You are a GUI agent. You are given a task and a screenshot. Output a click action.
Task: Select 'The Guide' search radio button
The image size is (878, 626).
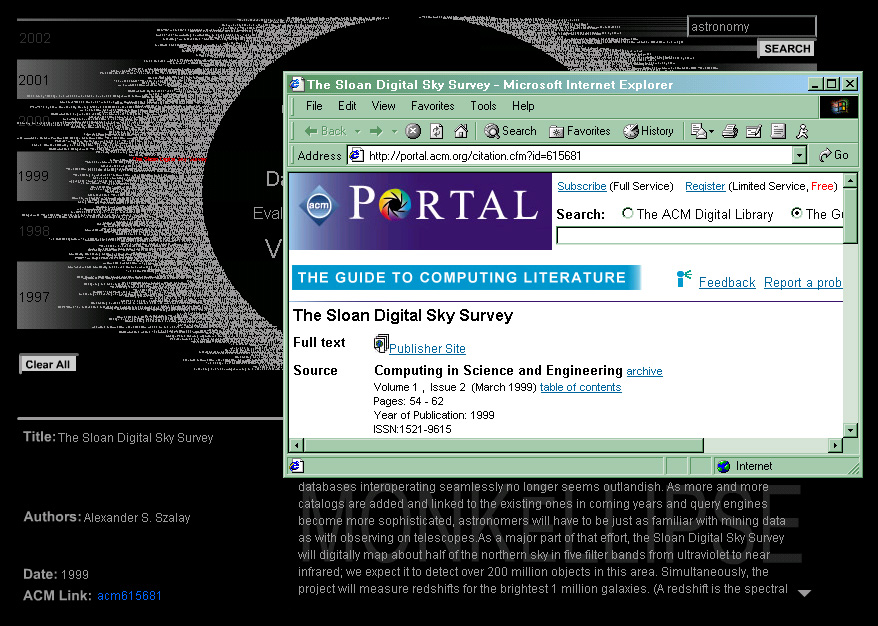click(797, 213)
